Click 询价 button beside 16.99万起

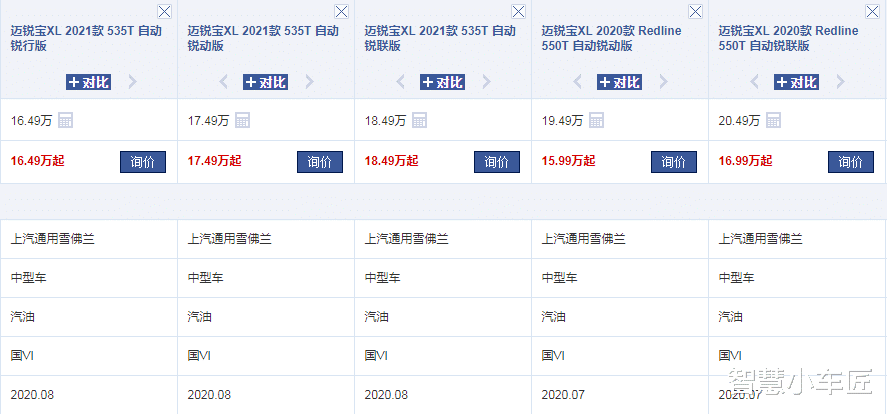coord(851,162)
